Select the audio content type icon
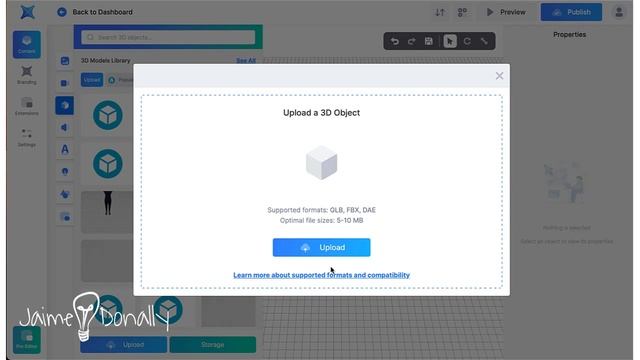The image size is (640, 360). (64, 127)
